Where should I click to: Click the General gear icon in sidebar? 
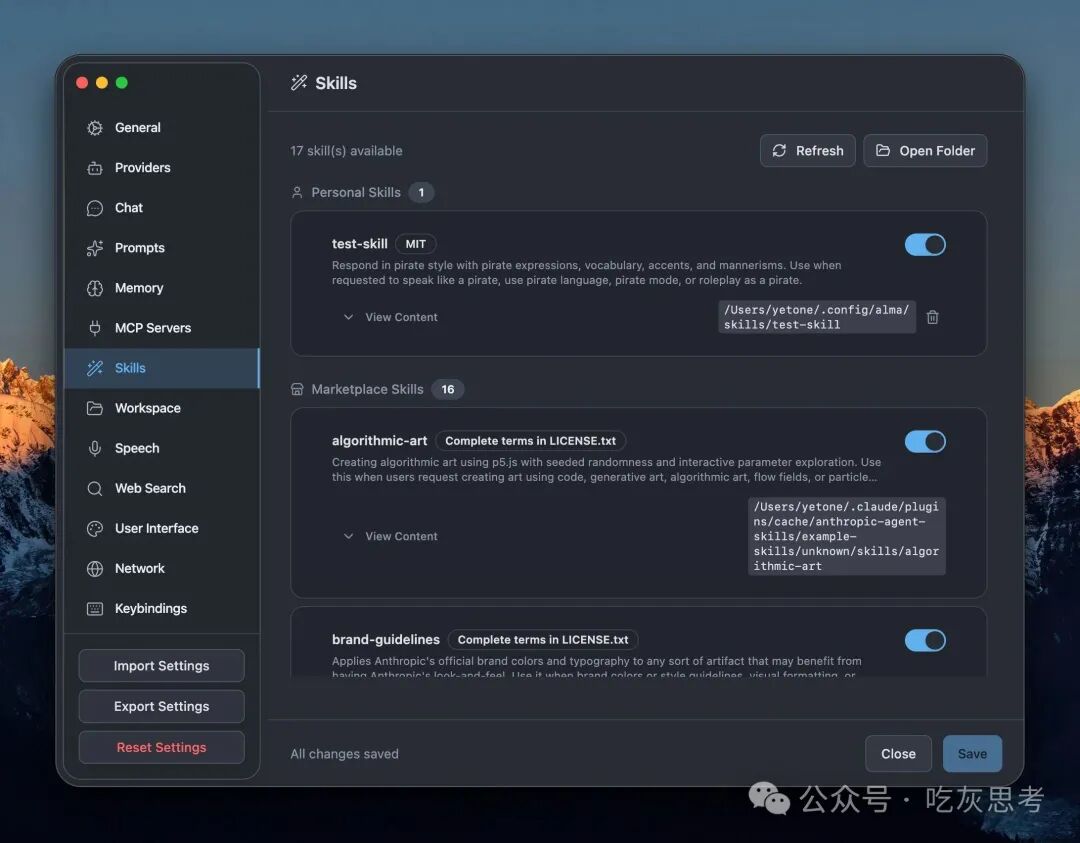click(95, 128)
